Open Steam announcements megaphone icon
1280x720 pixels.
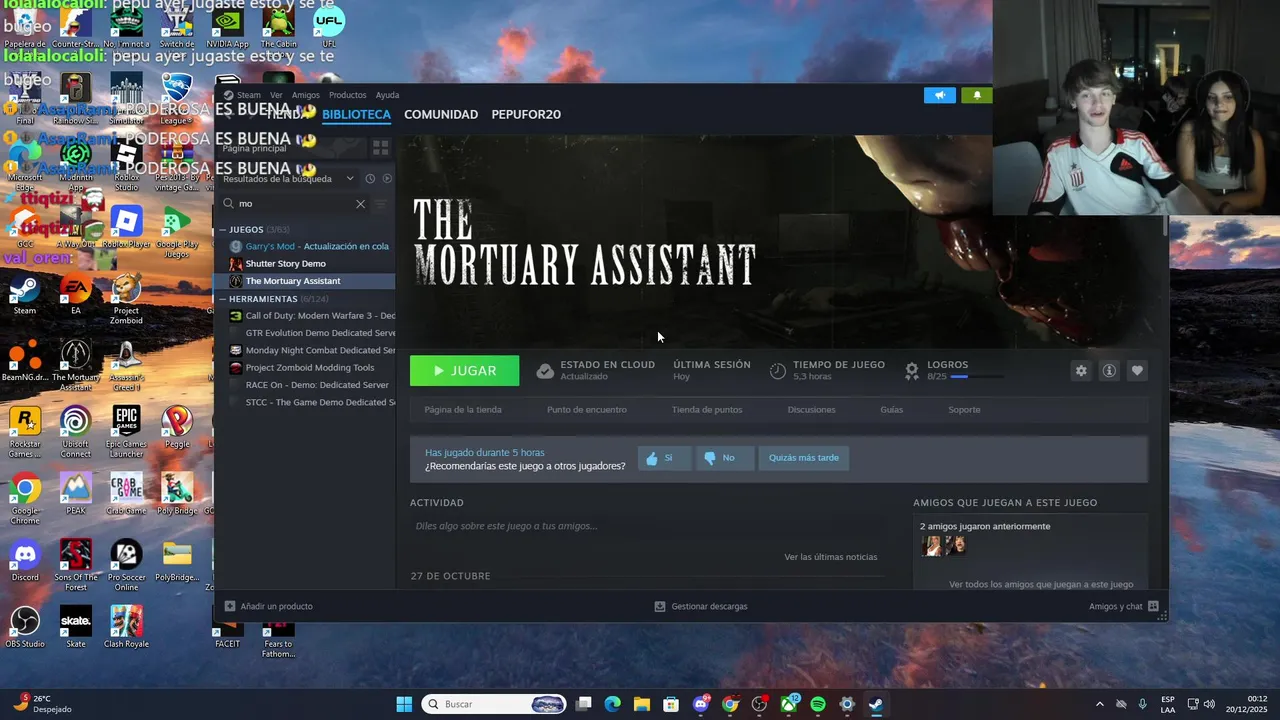point(940,95)
